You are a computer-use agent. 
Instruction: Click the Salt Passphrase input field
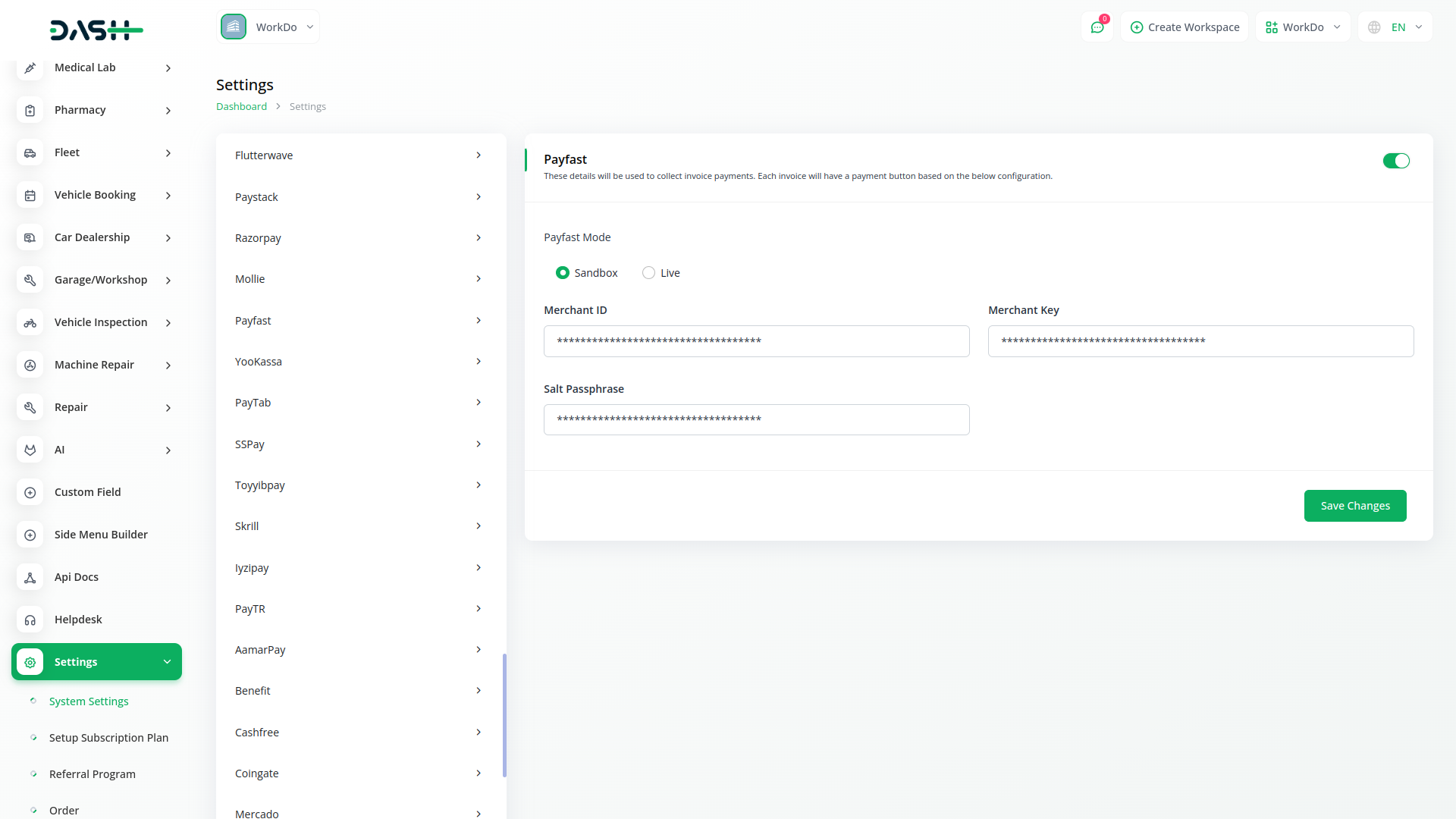[756, 419]
